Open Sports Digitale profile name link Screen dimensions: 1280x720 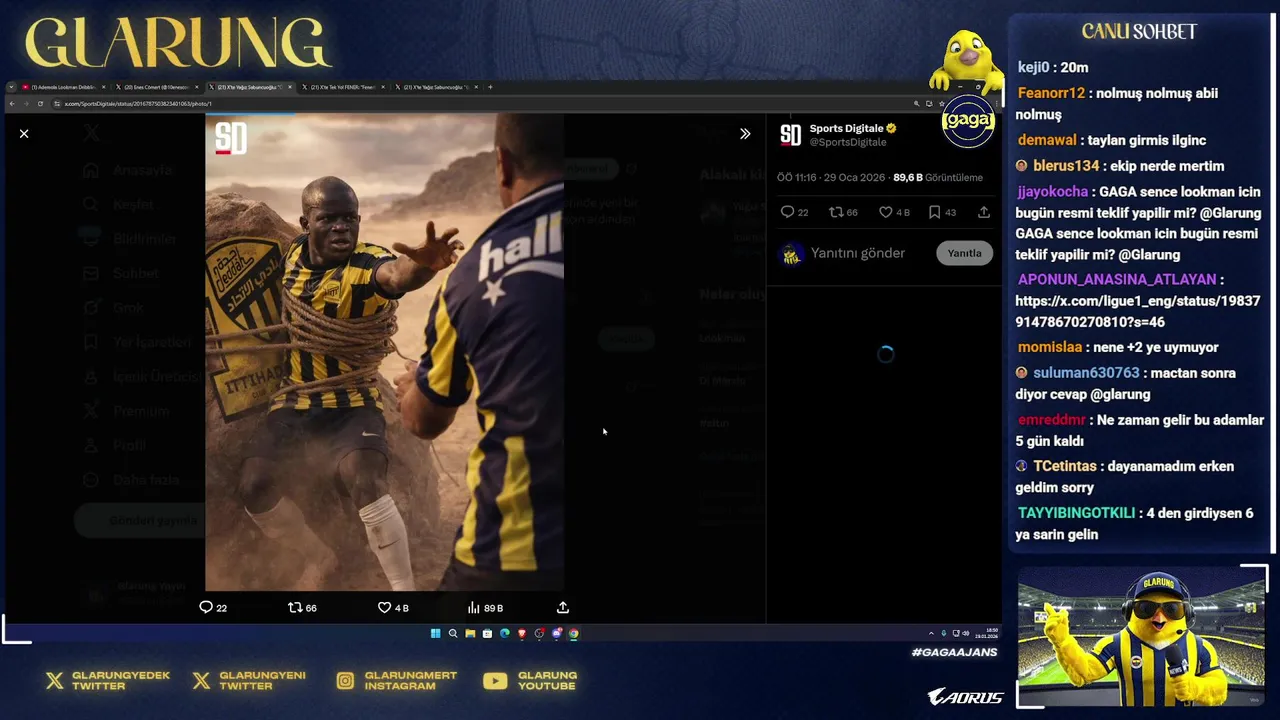(846, 128)
